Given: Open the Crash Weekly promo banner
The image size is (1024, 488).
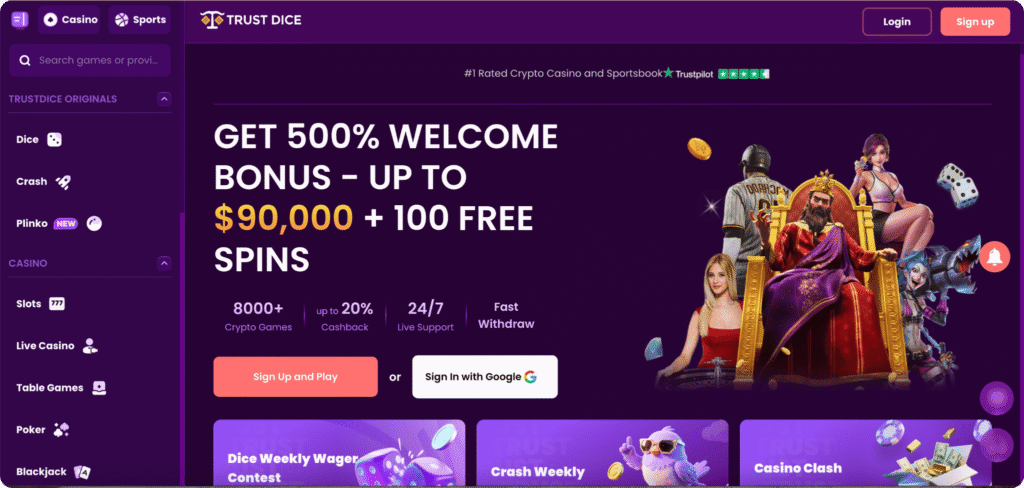Looking at the screenshot, I should [x=602, y=453].
